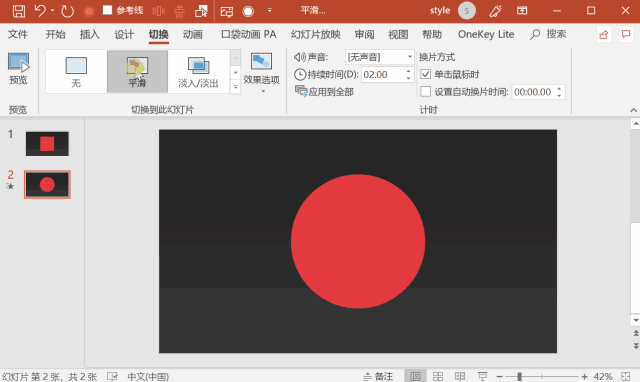
Task: Click the 持续时间 duration field showing 02.00
Action: pyautogui.click(x=383, y=75)
